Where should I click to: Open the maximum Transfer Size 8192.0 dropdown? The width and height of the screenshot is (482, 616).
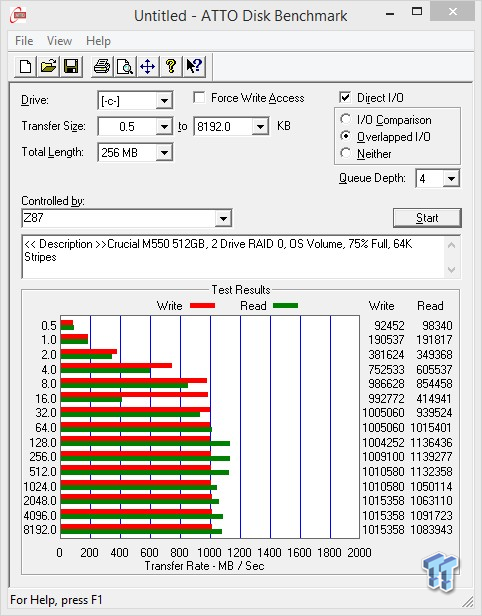tap(260, 126)
